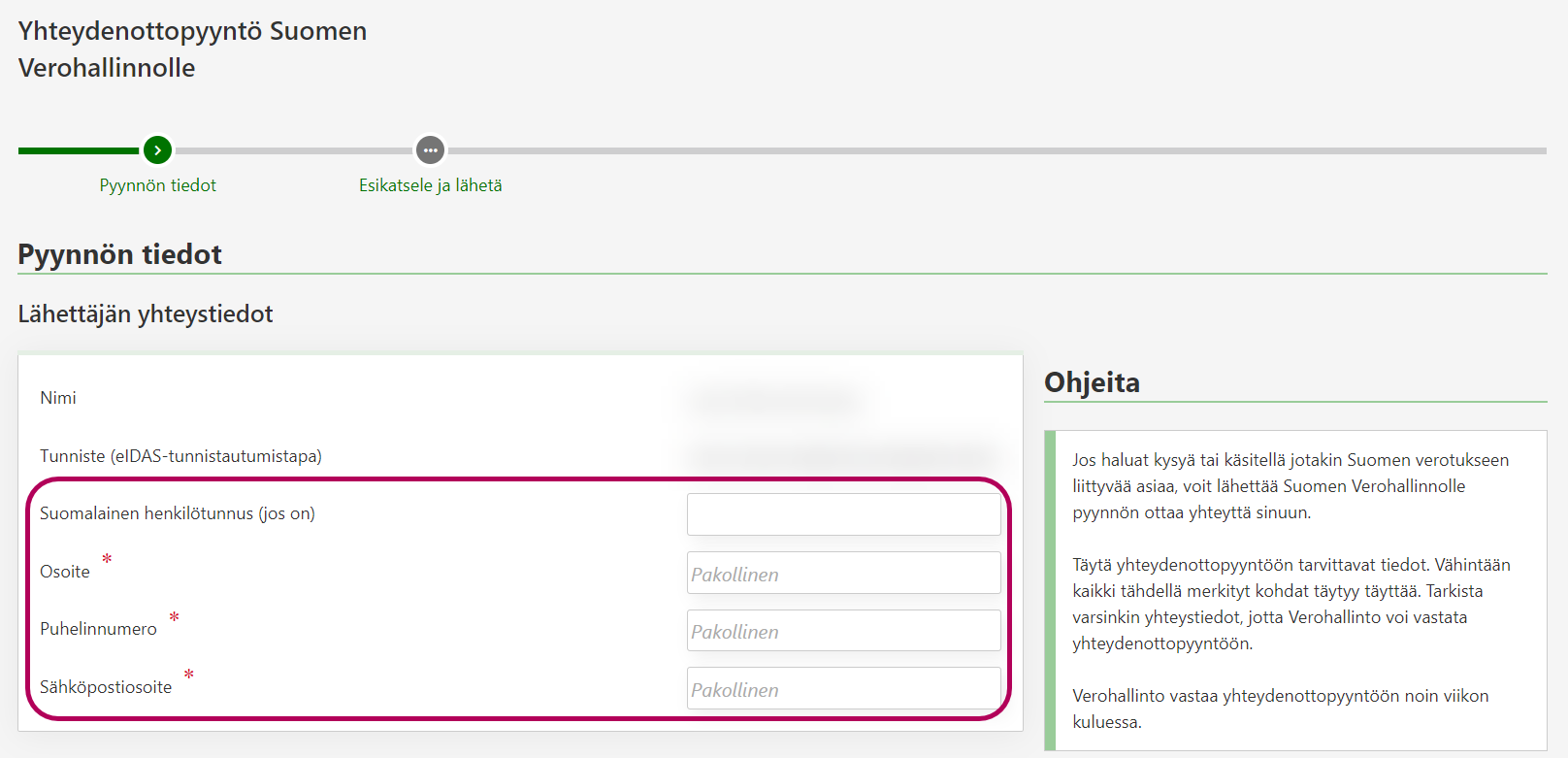Open the Pyynnön tiedot step label
This screenshot has width=1568, height=758.
[157, 185]
